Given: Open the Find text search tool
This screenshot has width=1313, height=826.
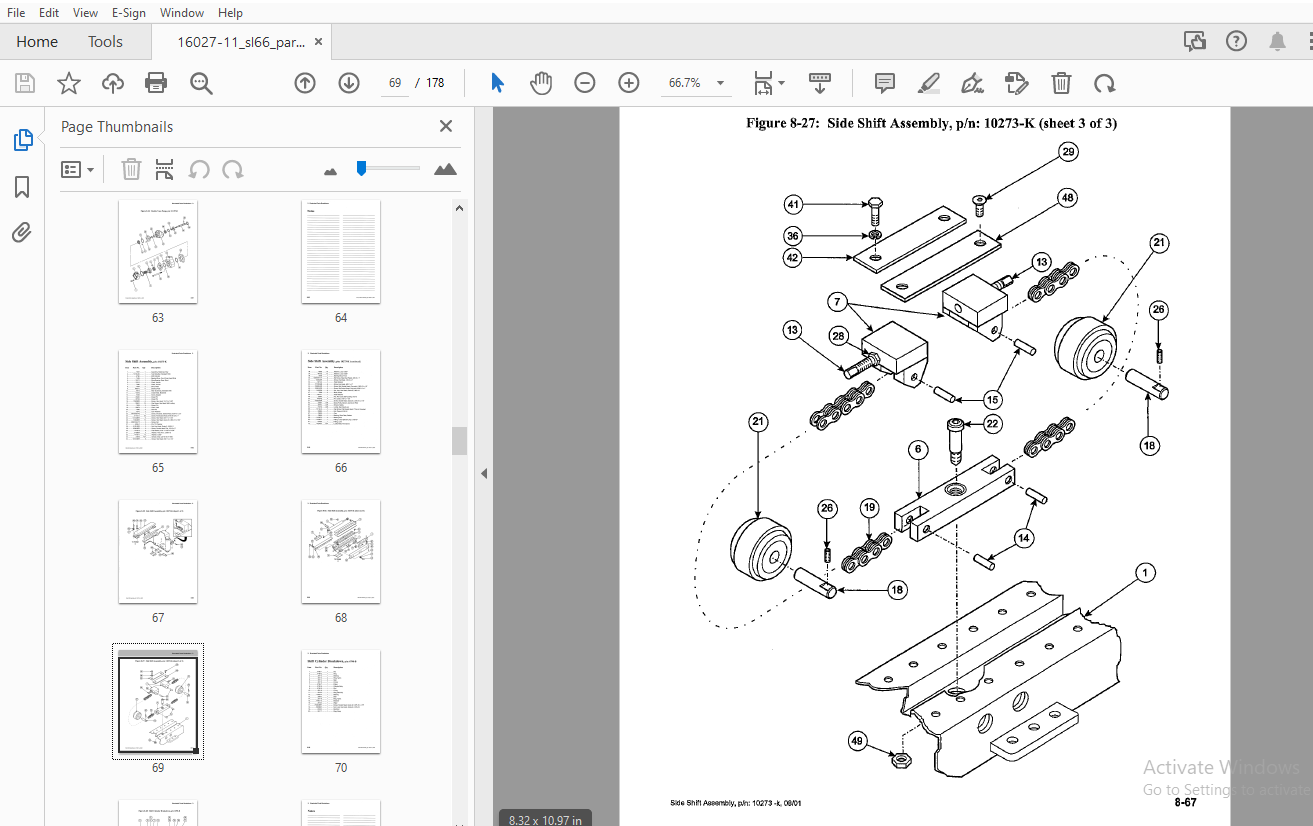Looking at the screenshot, I should pyautogui.click(x=202, y=83).
